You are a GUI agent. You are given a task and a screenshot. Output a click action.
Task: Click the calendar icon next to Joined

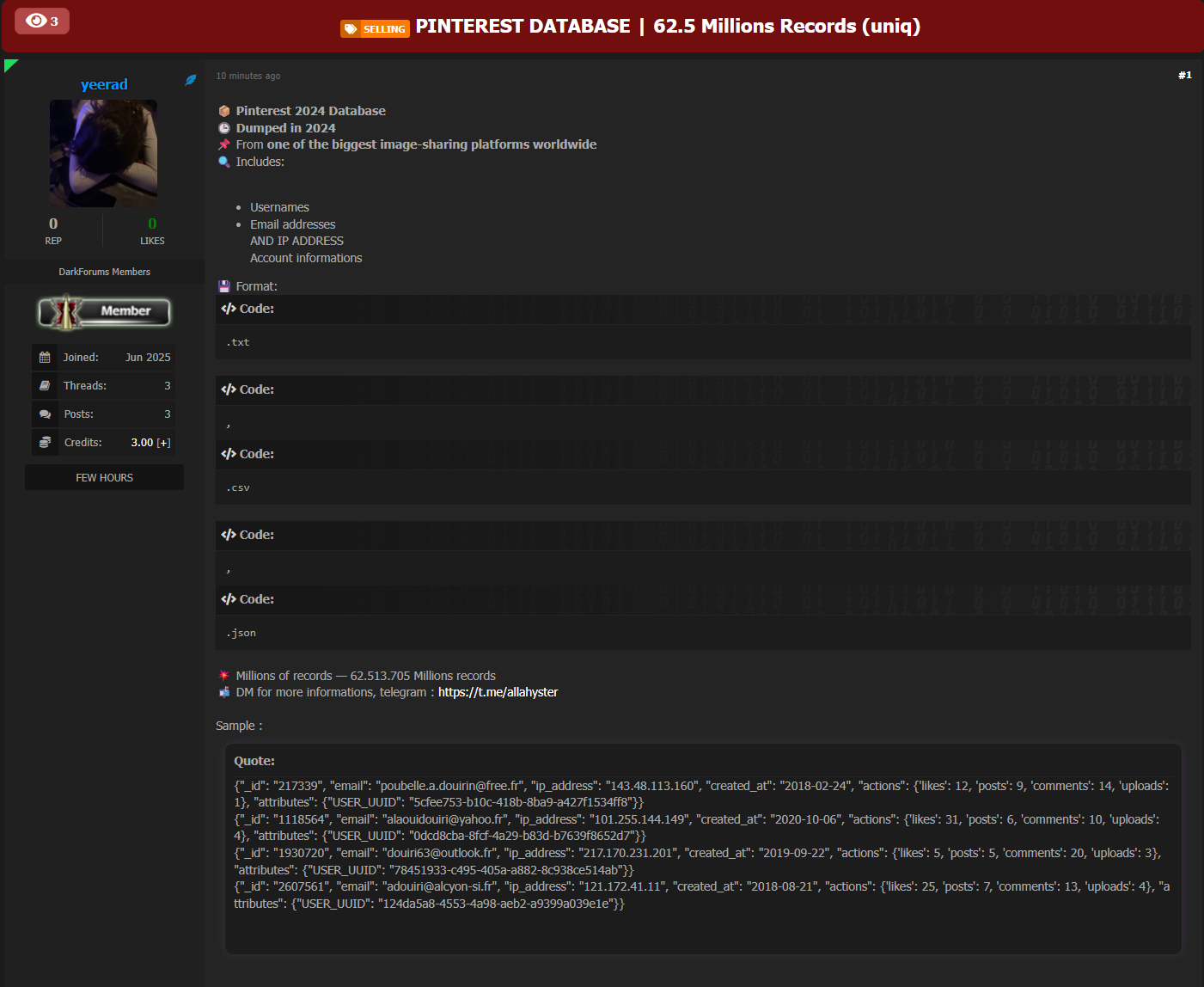coord(45,358)
